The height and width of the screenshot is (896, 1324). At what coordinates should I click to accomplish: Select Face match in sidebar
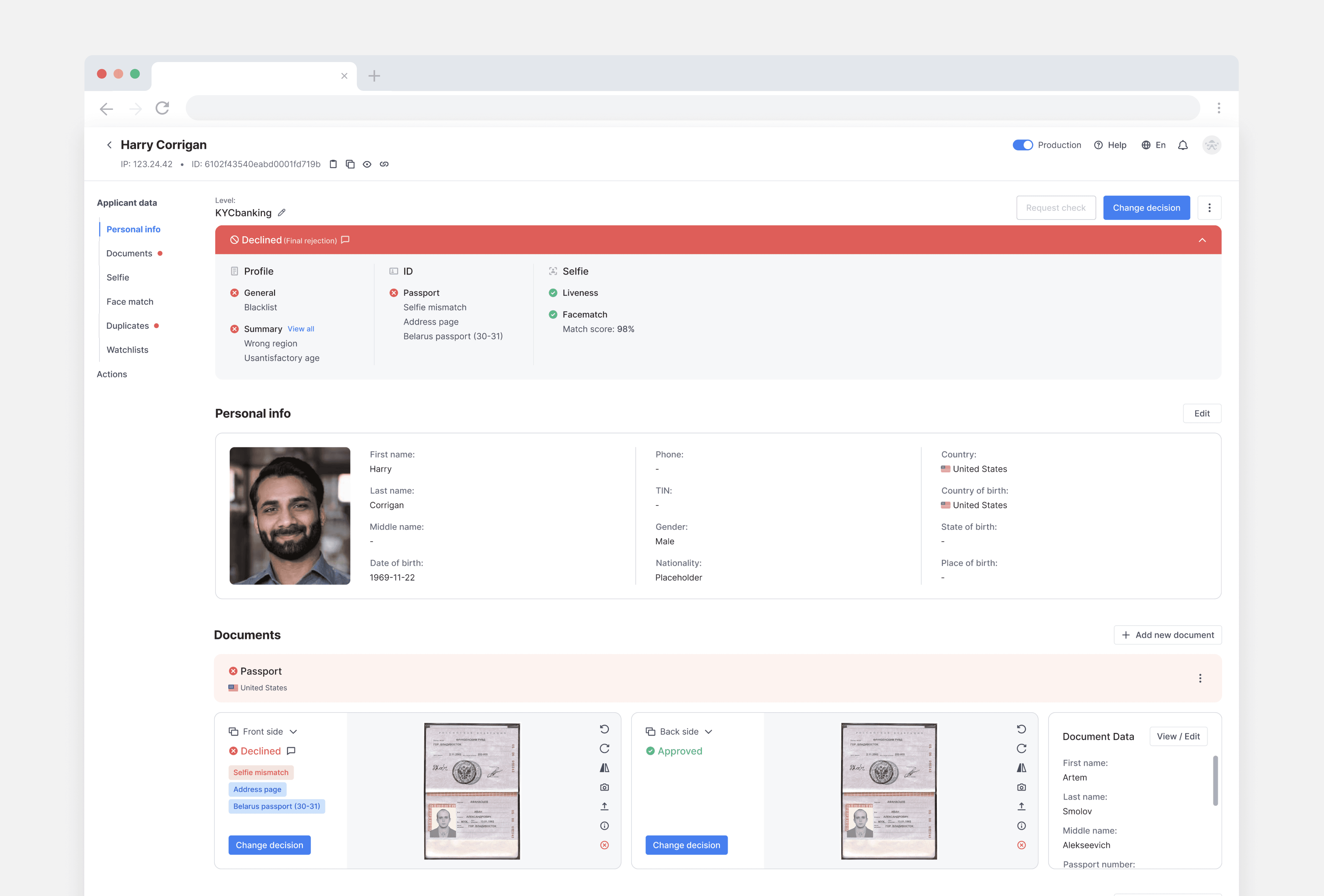click(130, 302)
